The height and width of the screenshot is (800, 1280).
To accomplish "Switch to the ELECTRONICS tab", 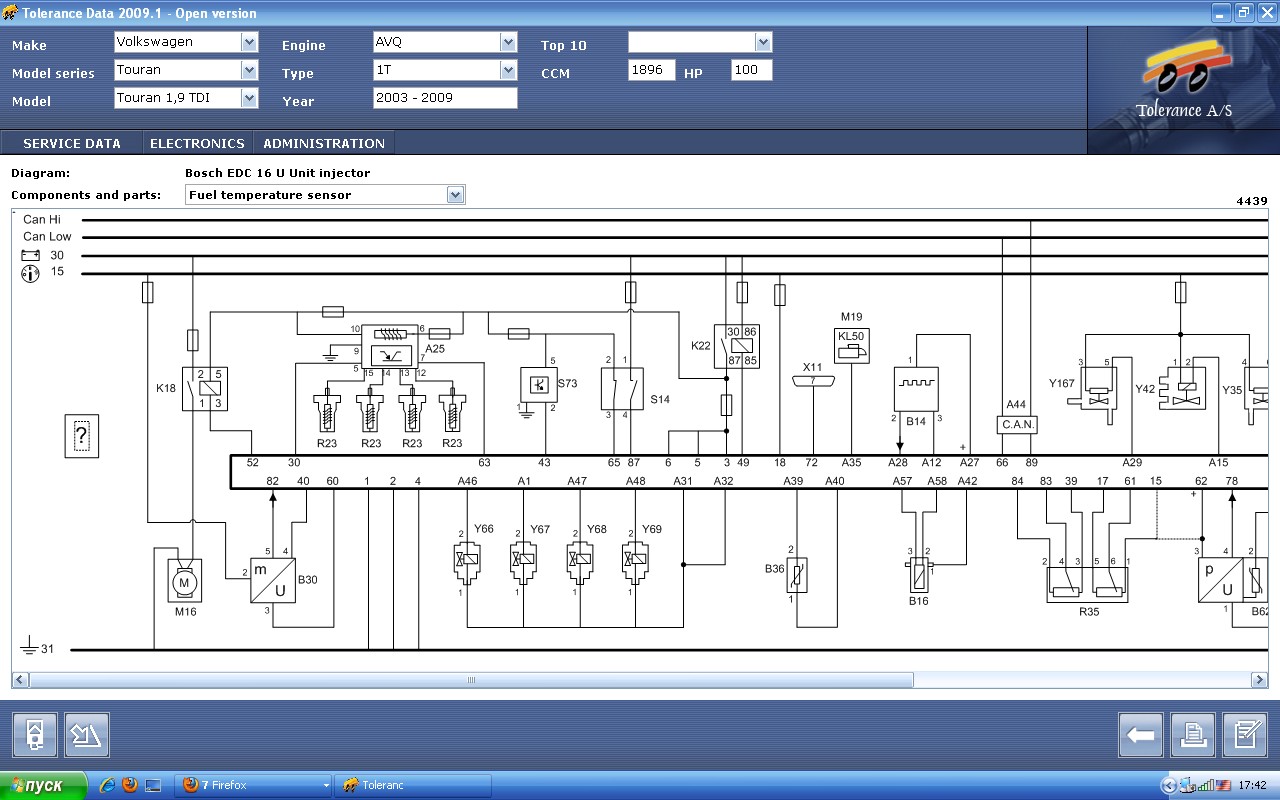I will pos(197,143).
